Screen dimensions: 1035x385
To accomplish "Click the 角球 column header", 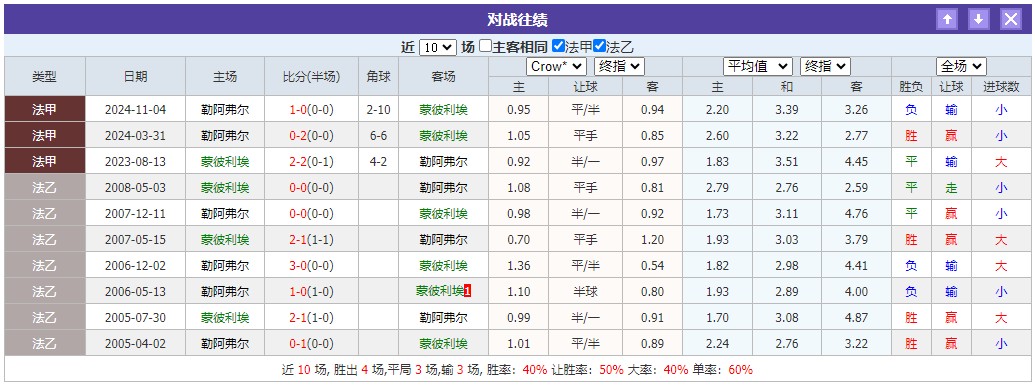I will pyautogui.click(x=379, y=76).
